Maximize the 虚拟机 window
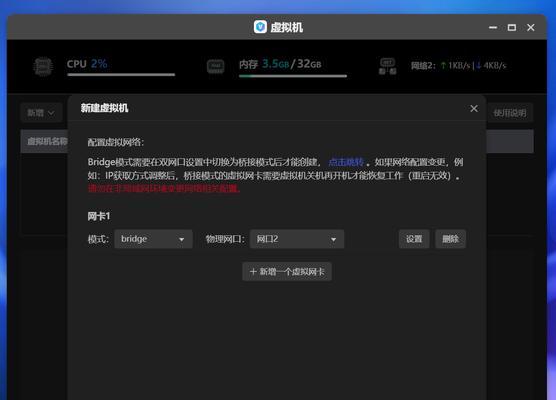 (512, 27)
